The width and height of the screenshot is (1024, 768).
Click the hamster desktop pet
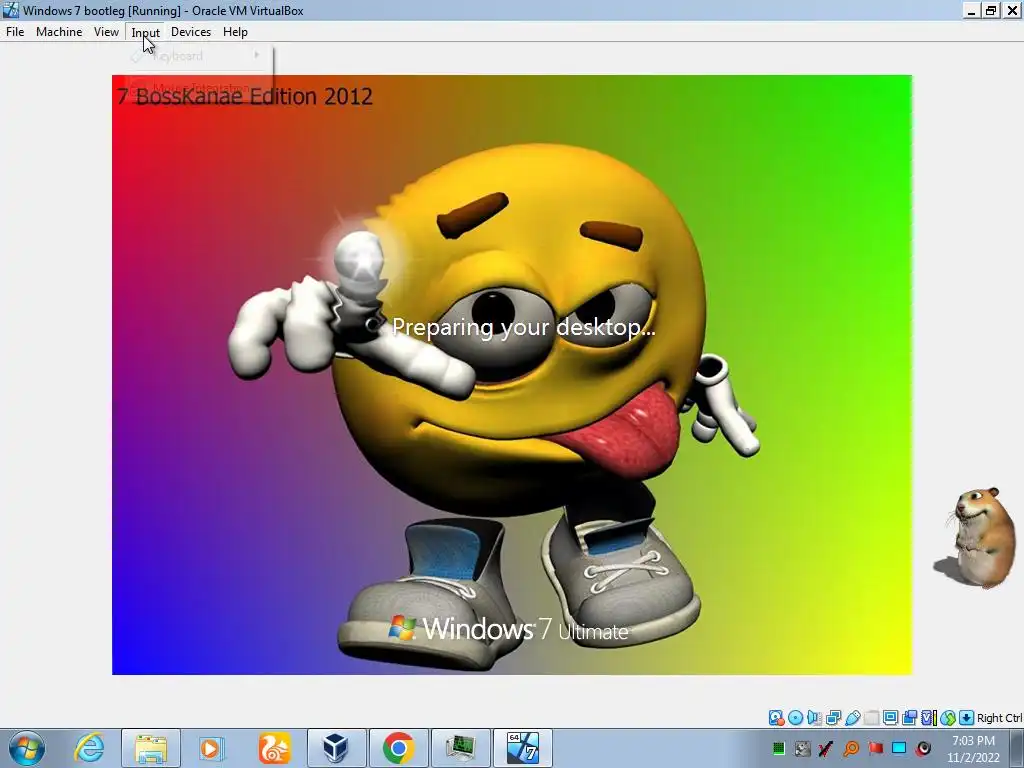(x=976, y=537)
